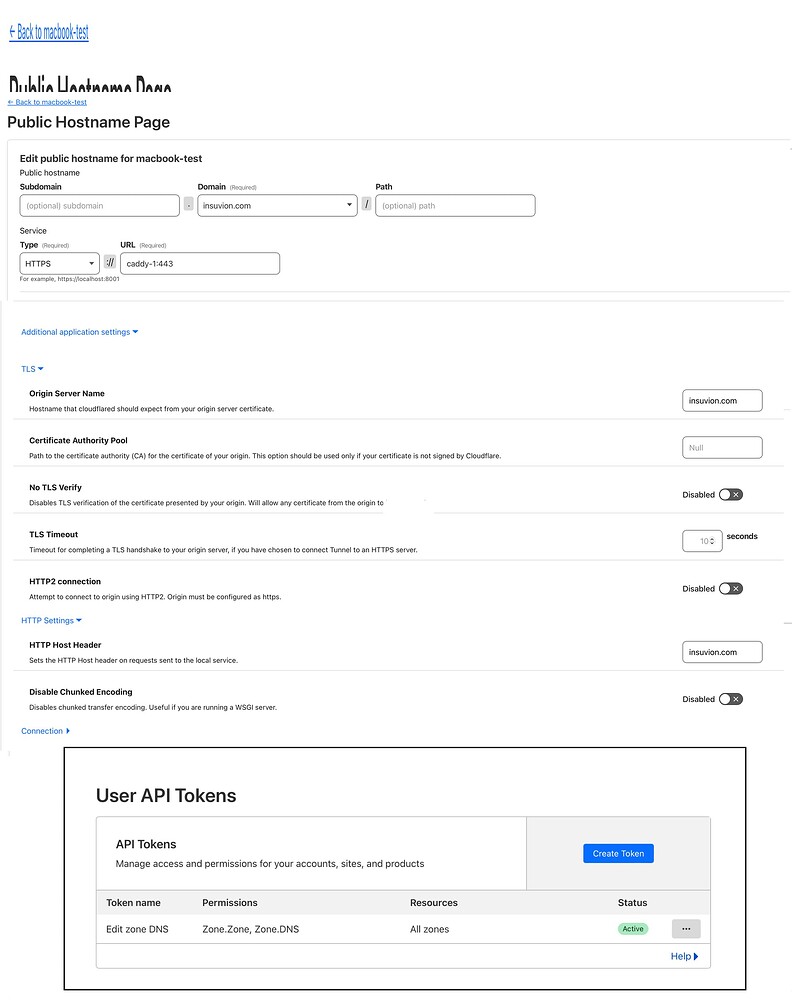Enable the No TLS Verify switch
Image resolution: width=792 pixels, height=1000 pixels.
[x=730, y=494]
